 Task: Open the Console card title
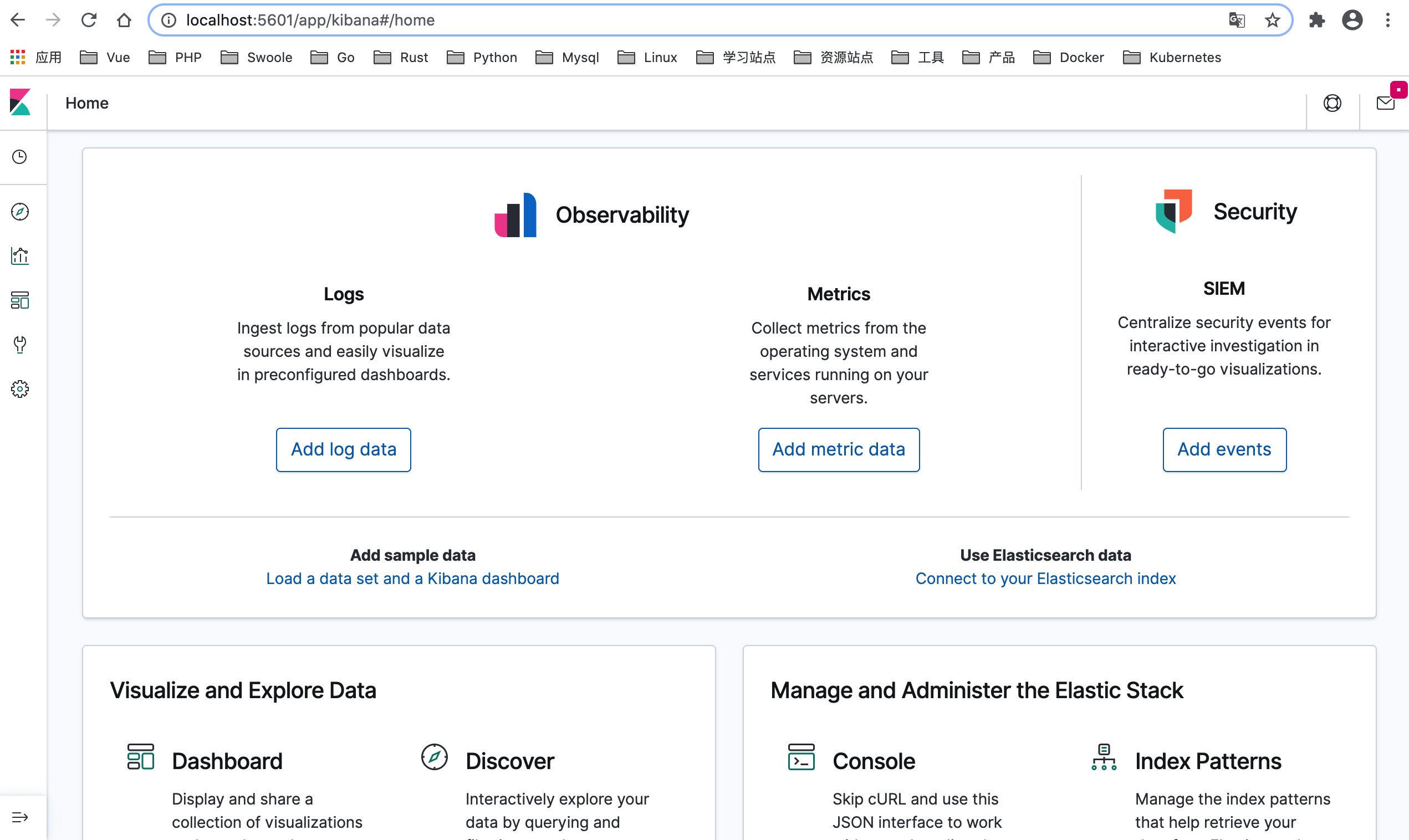(x=874, y=761)
